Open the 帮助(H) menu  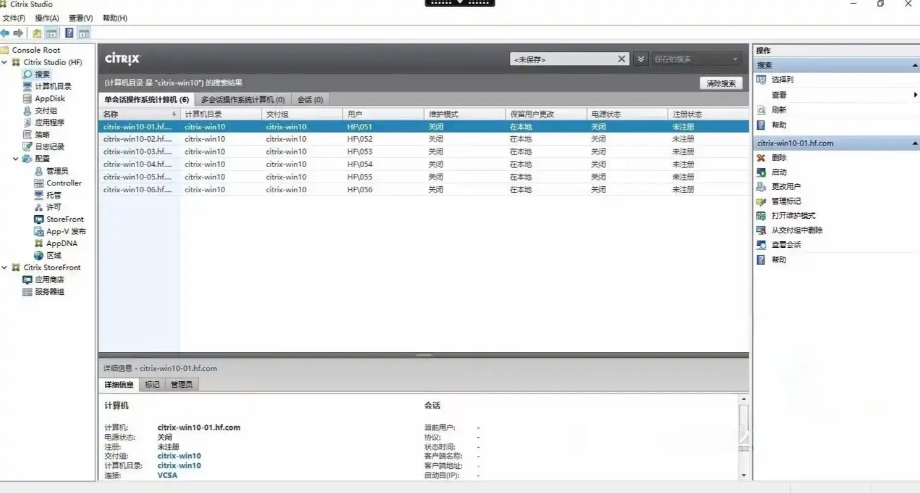(x=115, y=18)
